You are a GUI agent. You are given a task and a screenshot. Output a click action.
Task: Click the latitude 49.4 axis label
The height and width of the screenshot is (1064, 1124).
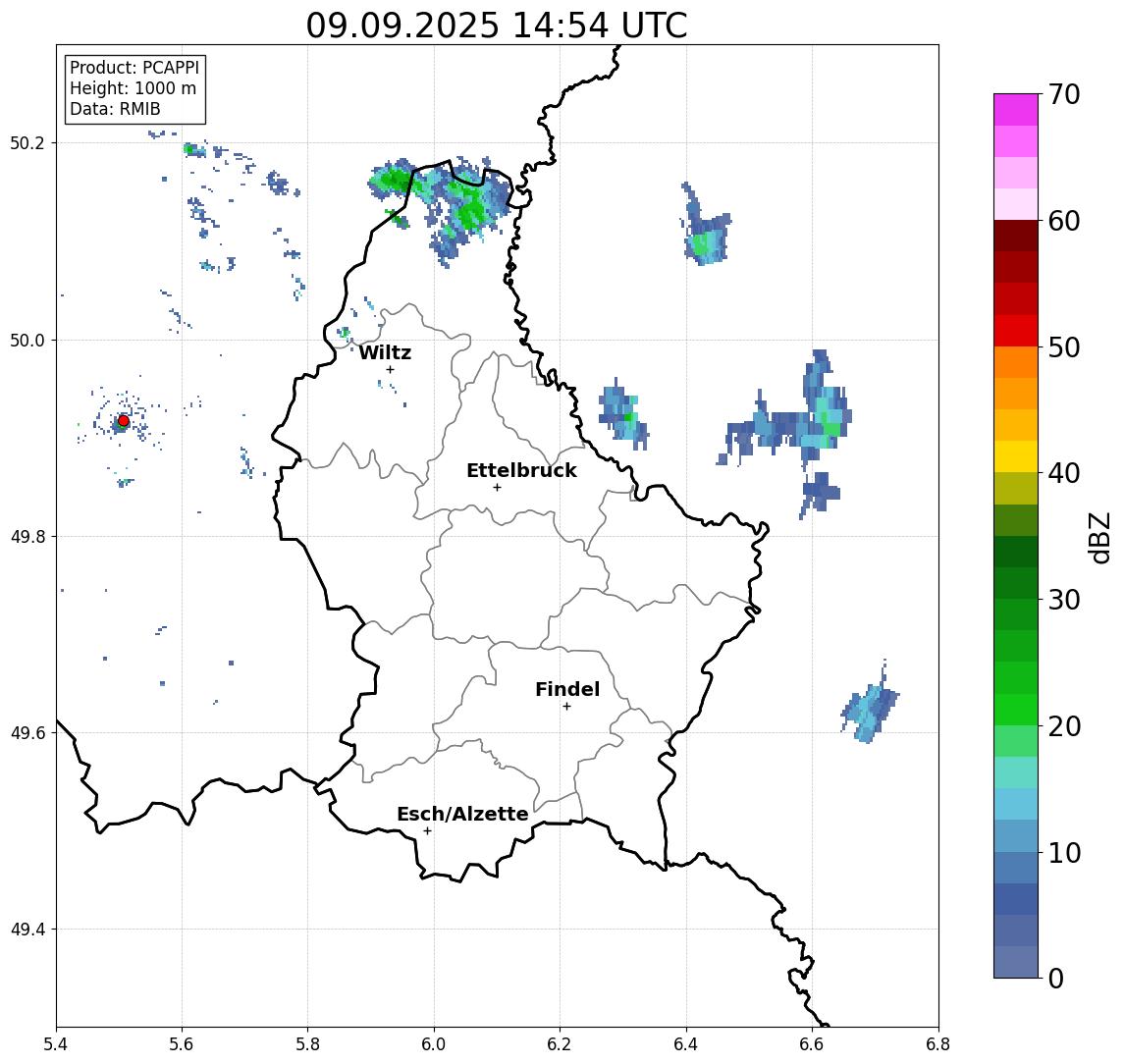pyautogui.click(x=27, y=930)
